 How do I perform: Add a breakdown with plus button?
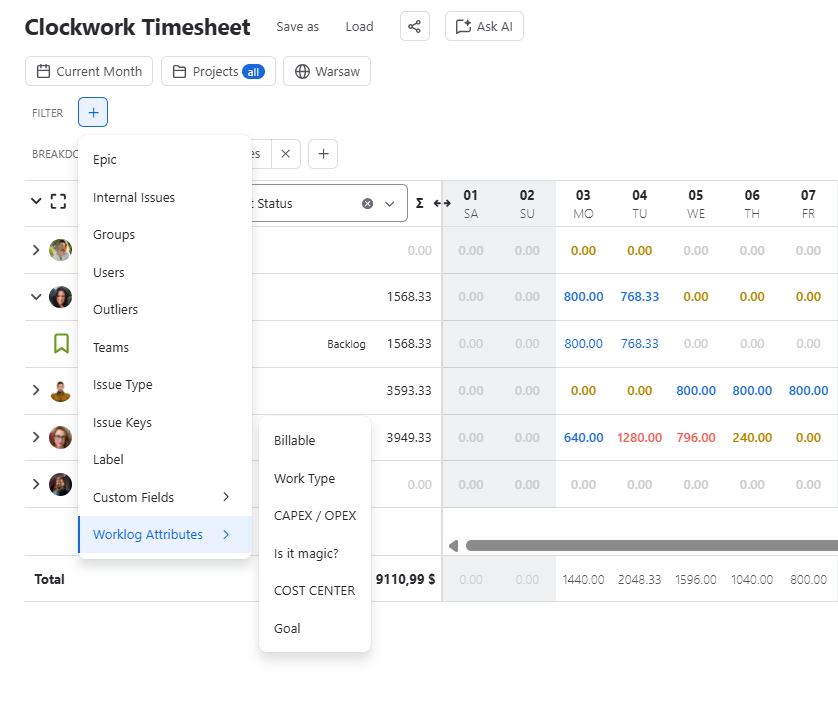[x=323, y=154]
